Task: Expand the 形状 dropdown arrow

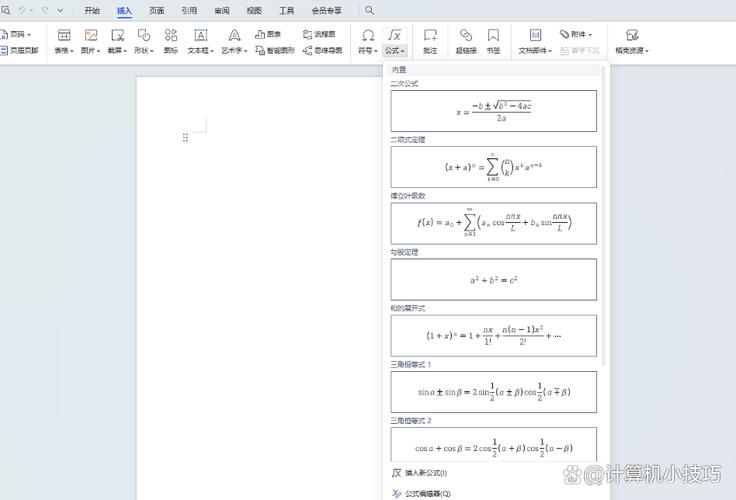Action: [x=152, y=51]
